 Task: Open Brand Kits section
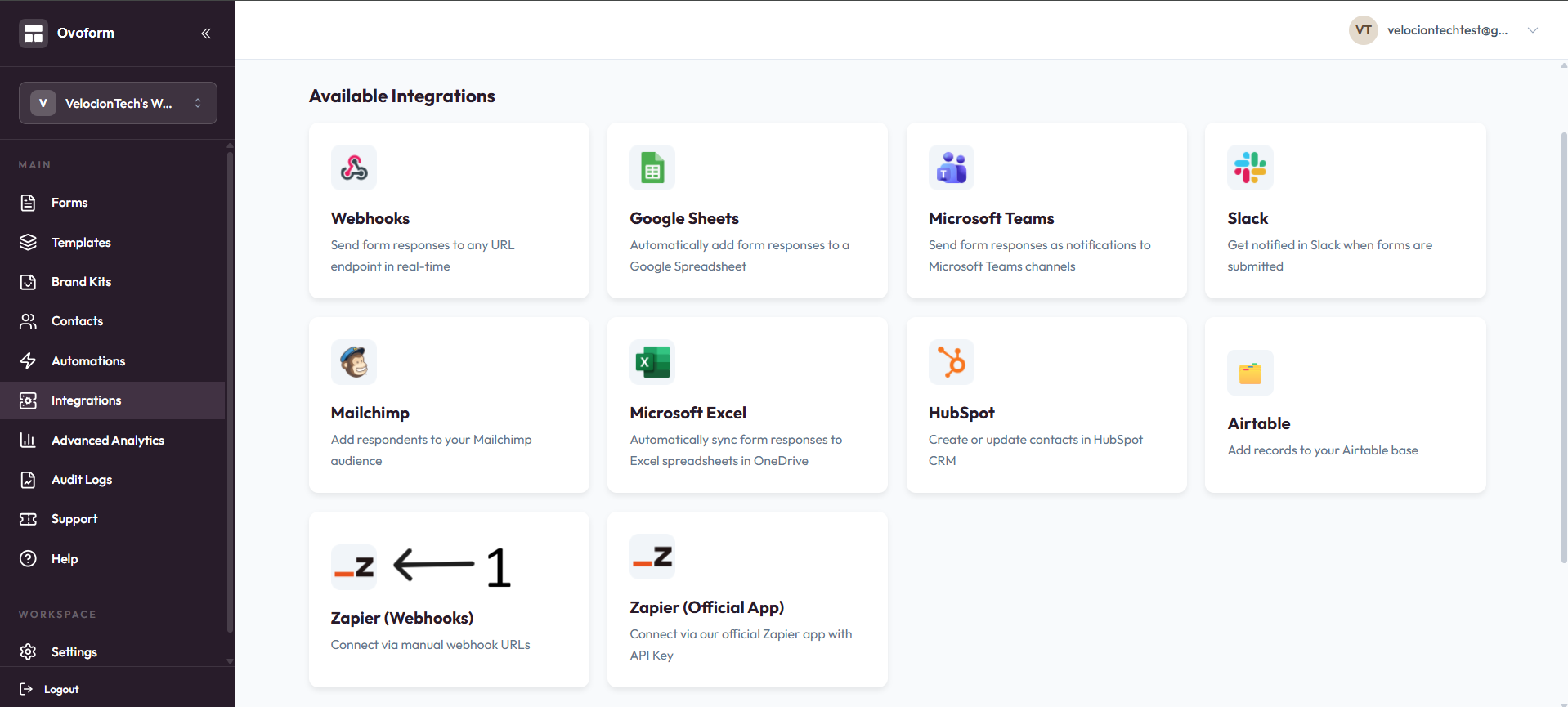(x=81, y=282)
